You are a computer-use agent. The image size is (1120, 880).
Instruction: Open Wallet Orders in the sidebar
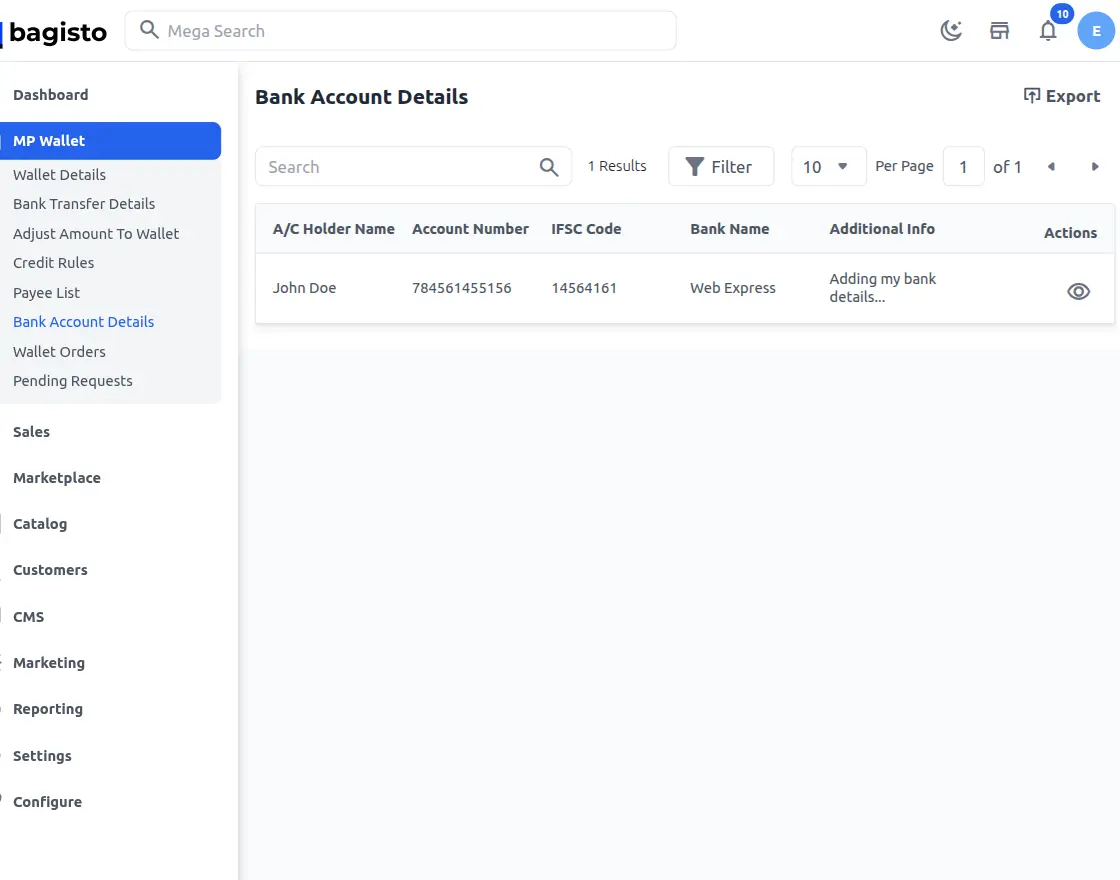(59, 352)
